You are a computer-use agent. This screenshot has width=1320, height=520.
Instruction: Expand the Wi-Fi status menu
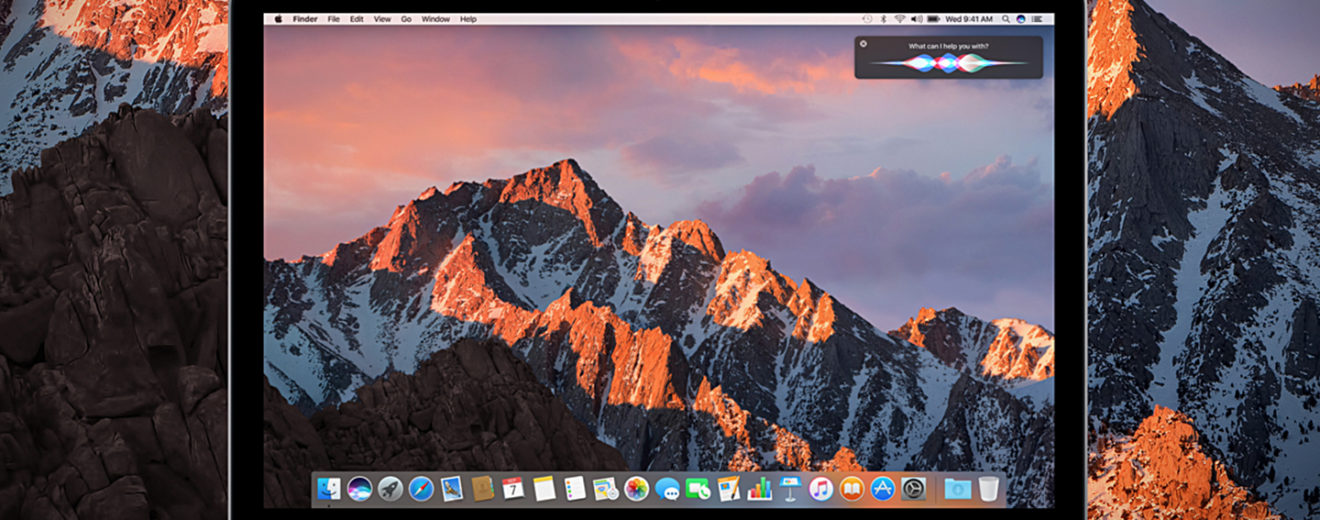(899, 19)
